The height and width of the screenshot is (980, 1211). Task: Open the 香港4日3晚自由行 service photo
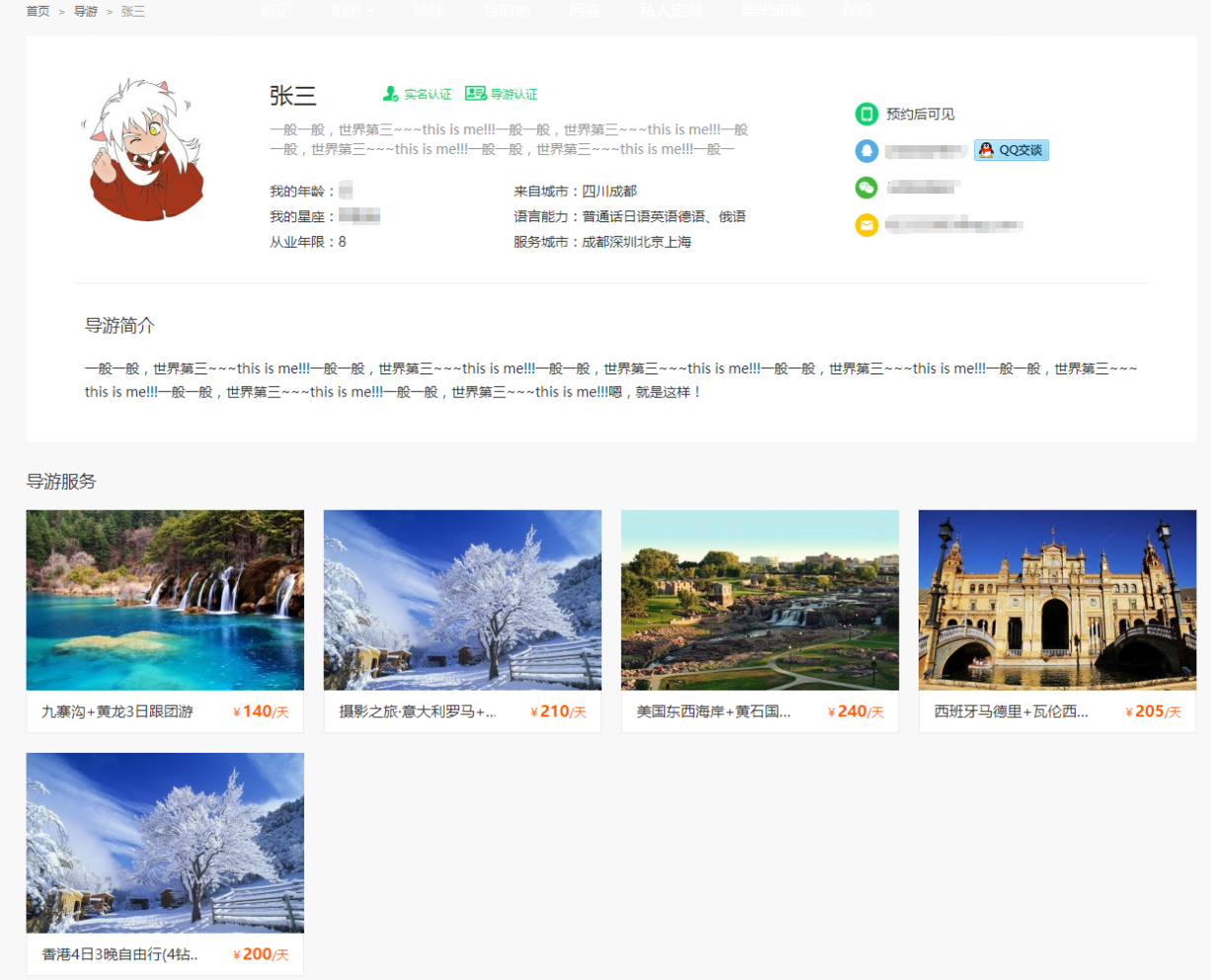point(165,843)
